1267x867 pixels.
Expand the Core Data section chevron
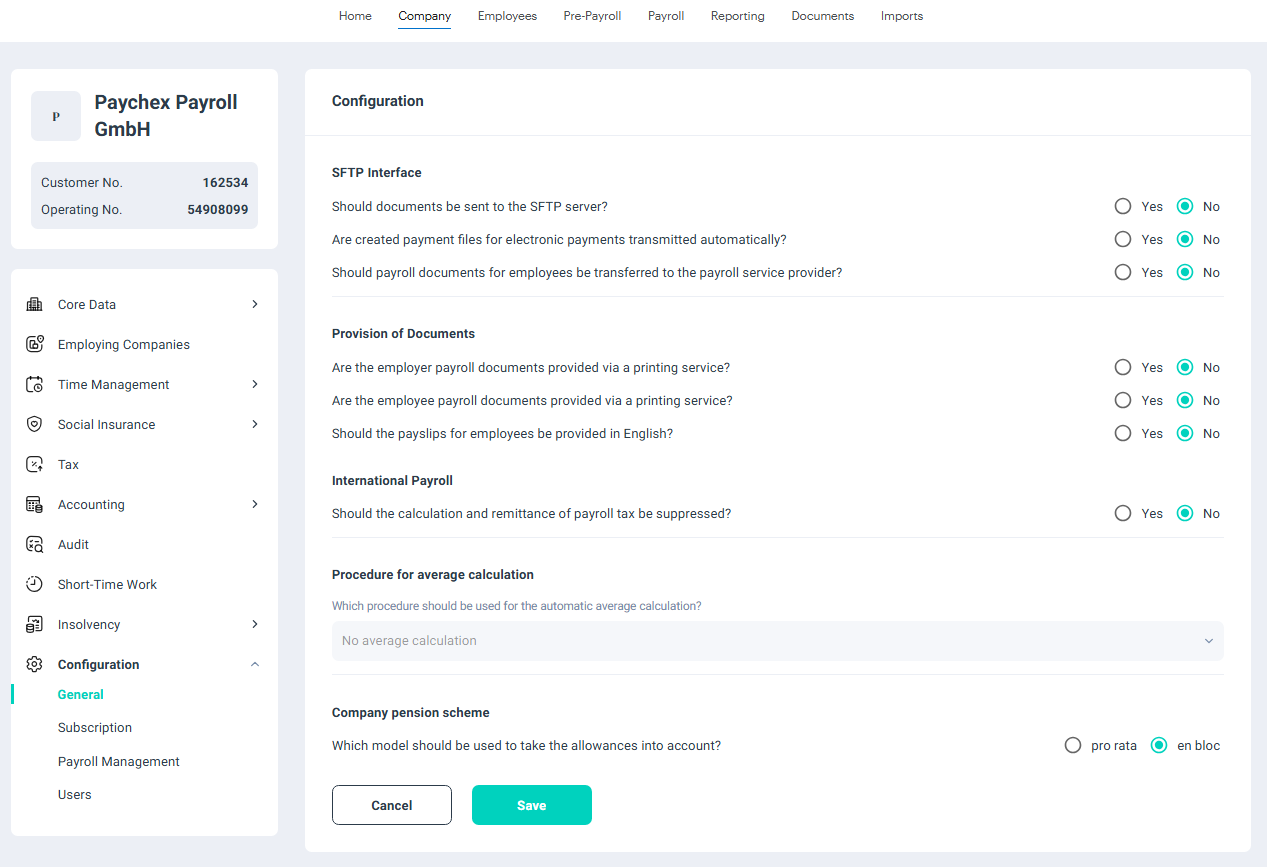pyautogui.click(x=255, y=304)
